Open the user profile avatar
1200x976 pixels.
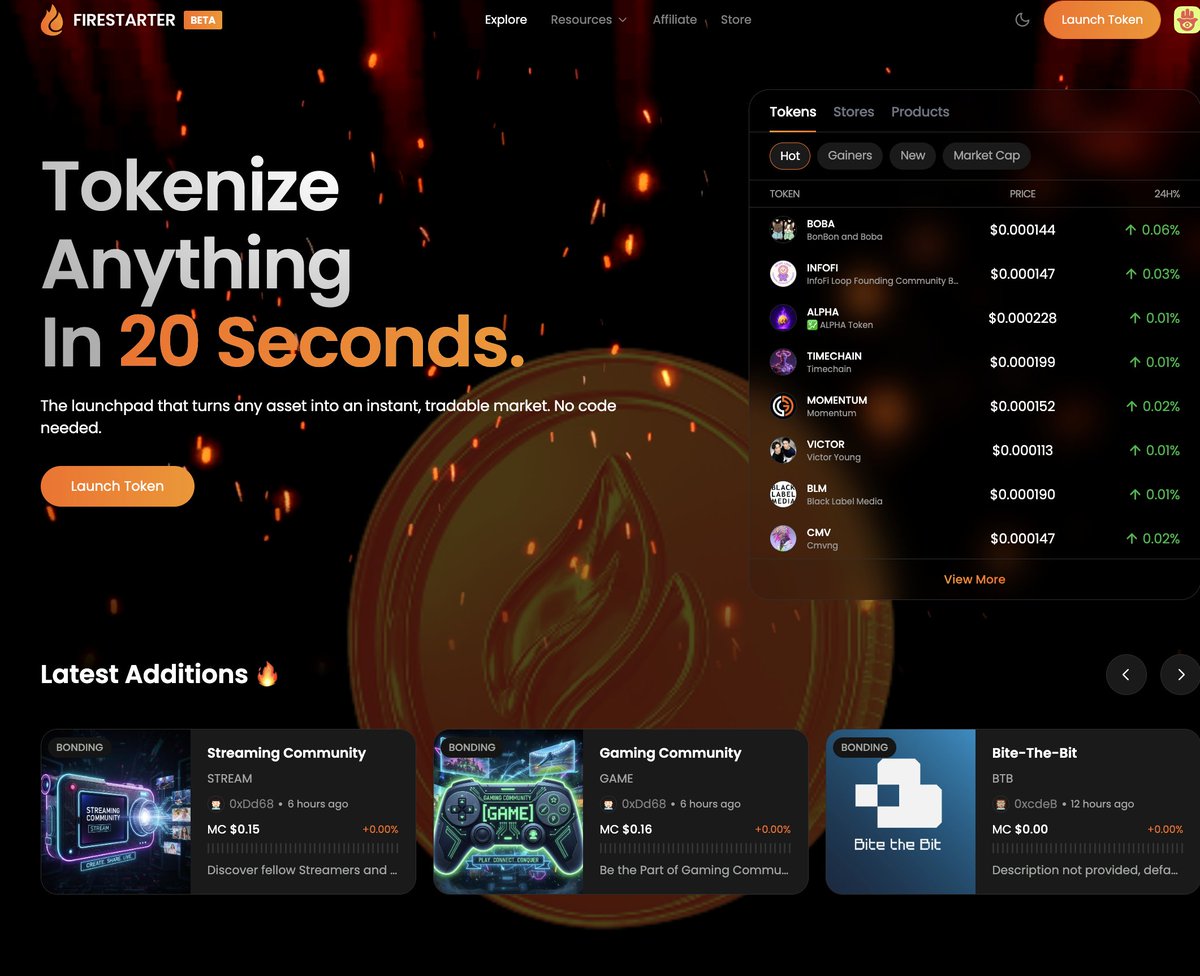[1186, 20]
